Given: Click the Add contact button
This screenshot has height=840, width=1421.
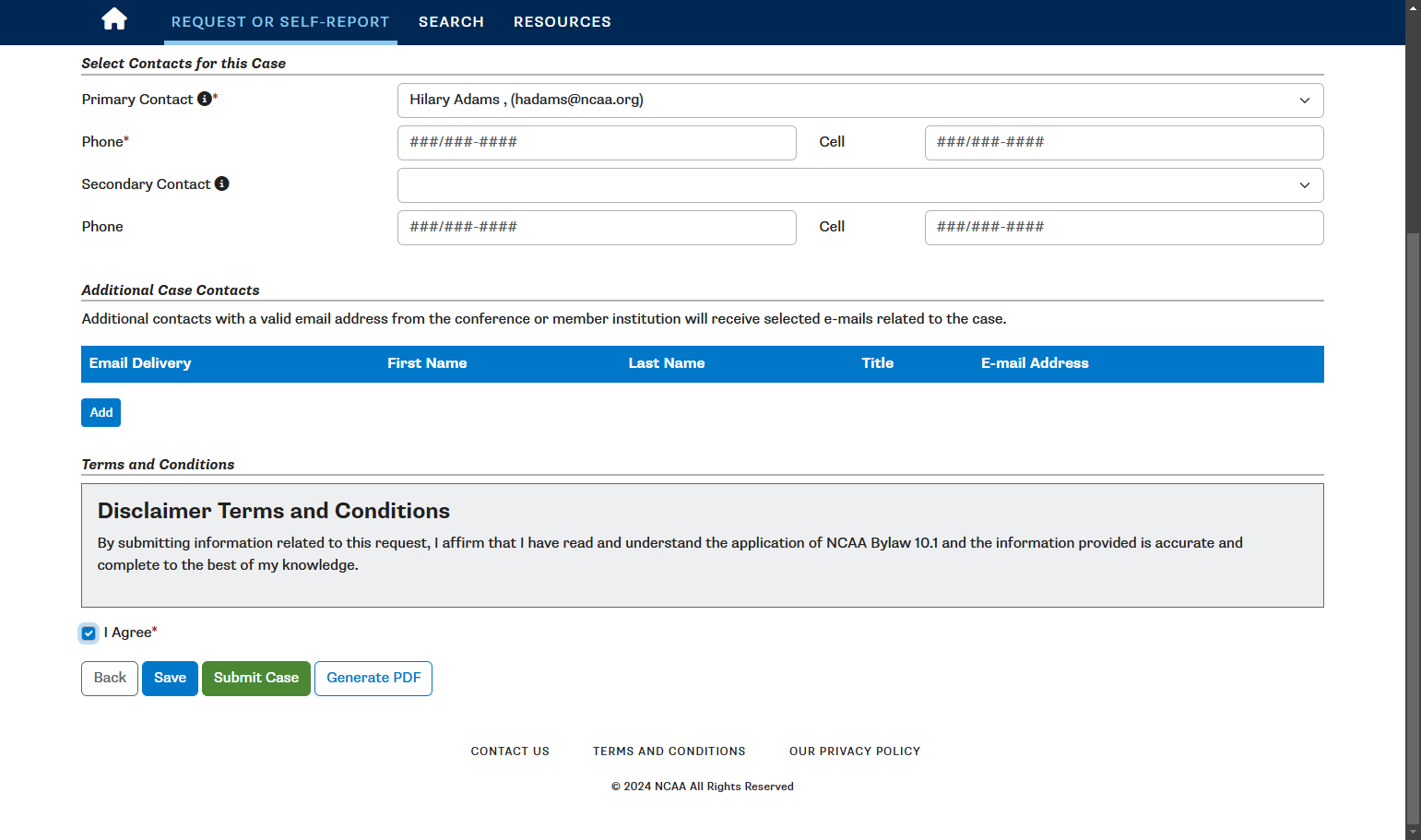Looking at the screenshot, I should tap(101, 412).
